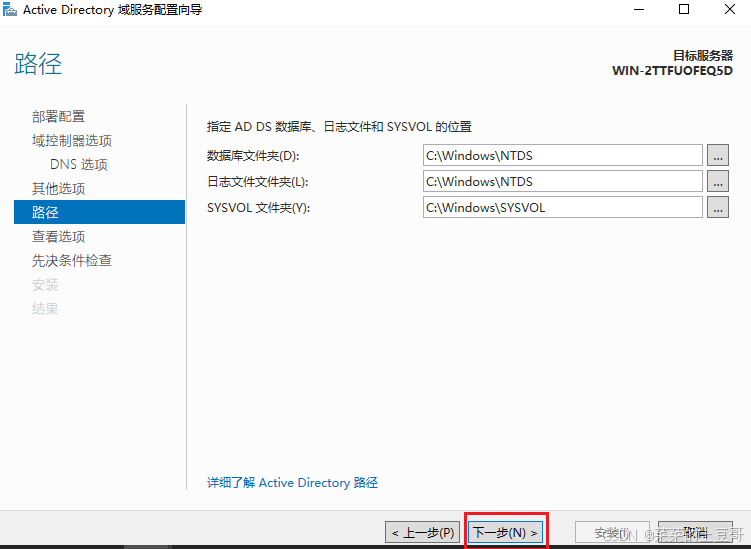Screen dimensions: 751x549
Task: Edit the log files folder path field
Action: click(x=563, y=181)
